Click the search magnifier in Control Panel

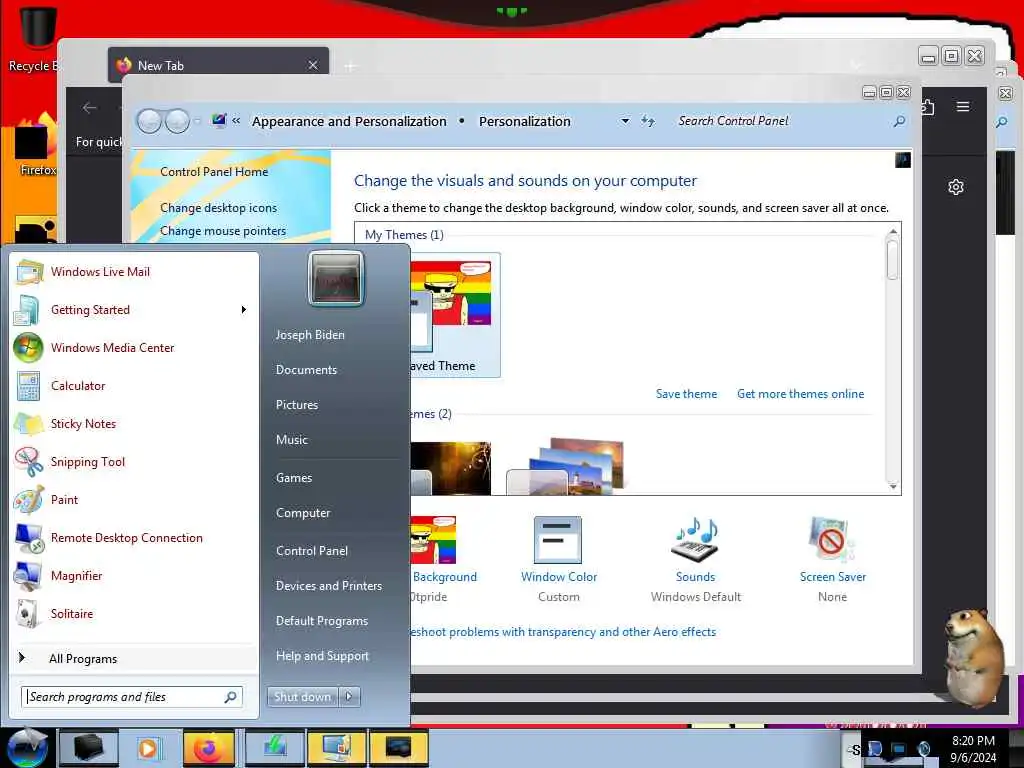(899, 121)
